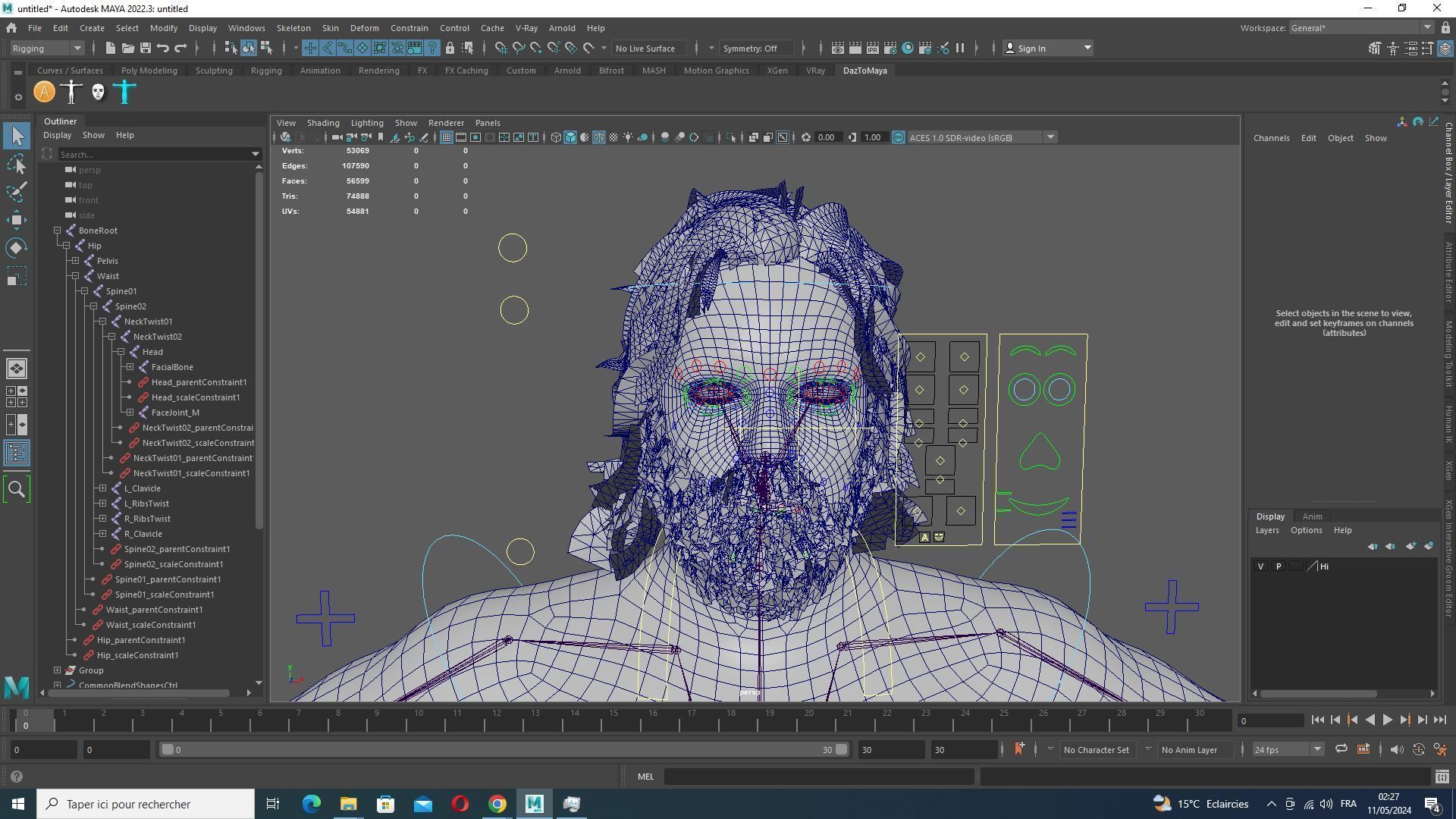Click the DazToMaya orange A shelf icon
Image resolution: width=1456 pixels, height=819 pixels.
coord(45,93)
